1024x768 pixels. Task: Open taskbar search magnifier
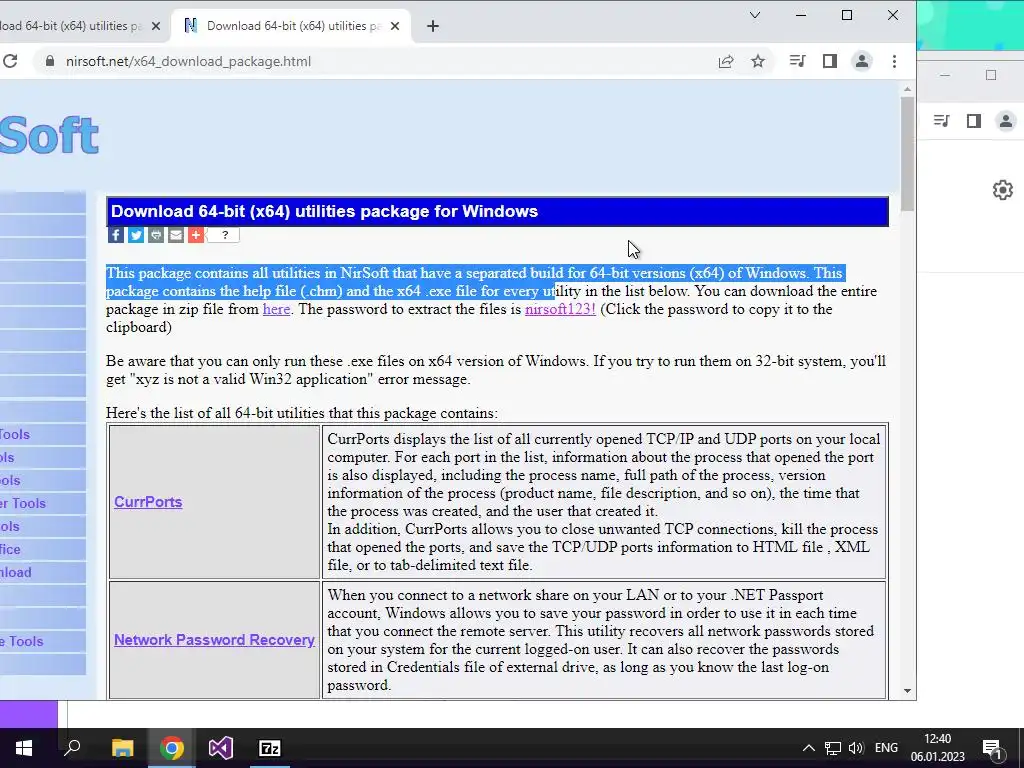tap(72, 748)
